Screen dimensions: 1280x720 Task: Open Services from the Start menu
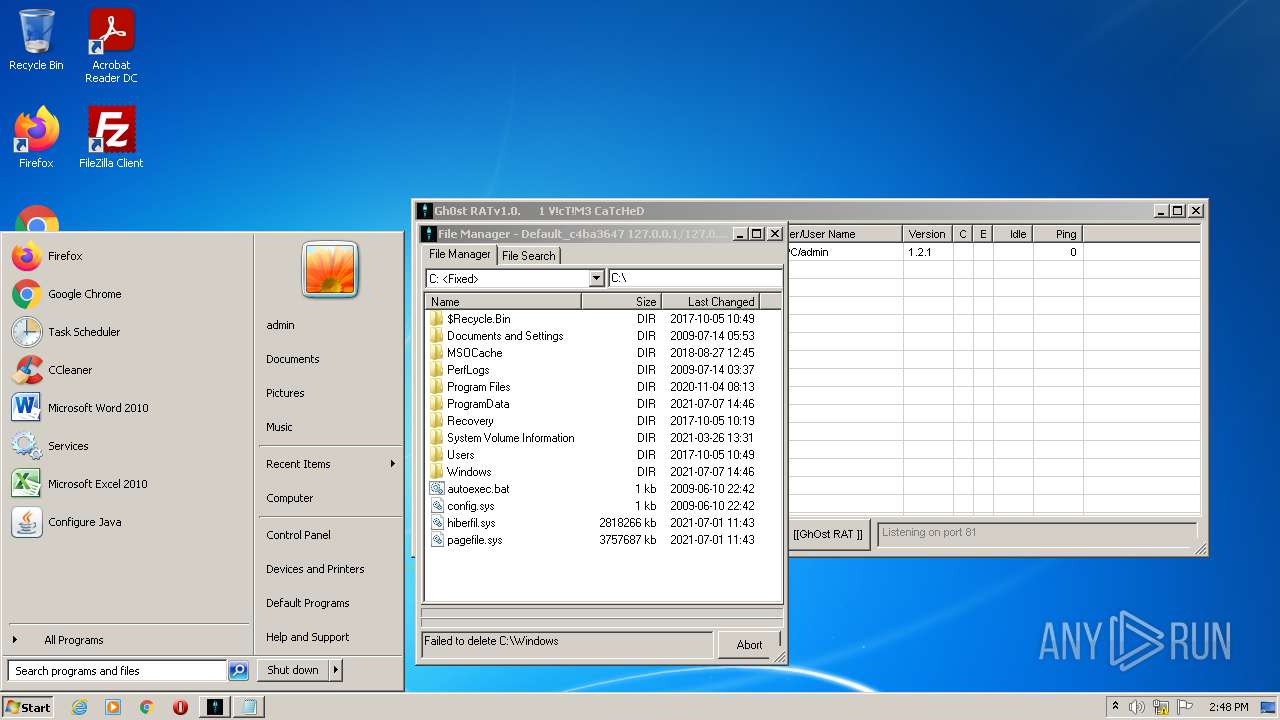[127, 446]
